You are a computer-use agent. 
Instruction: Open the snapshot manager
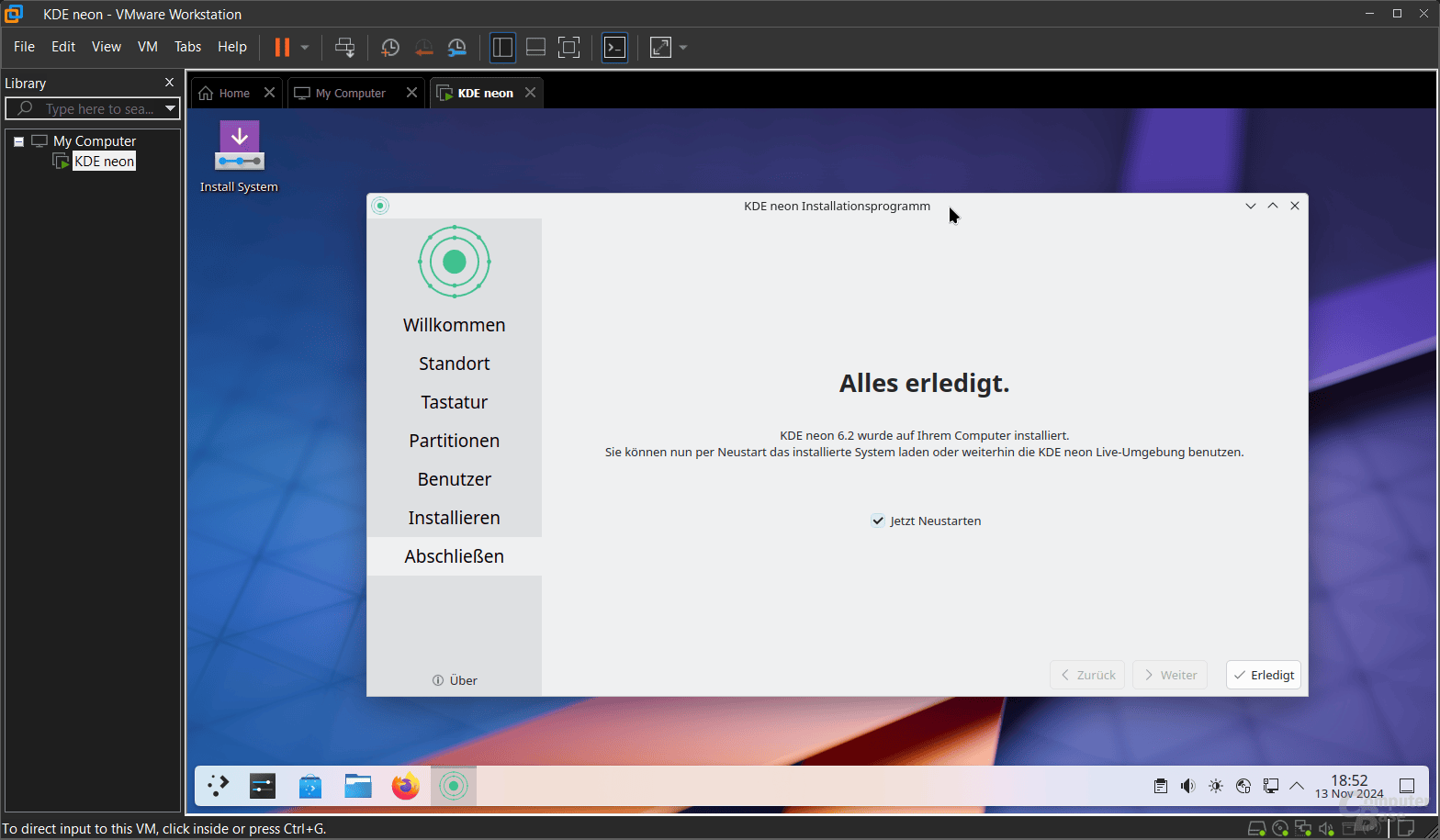pos(456,47)
